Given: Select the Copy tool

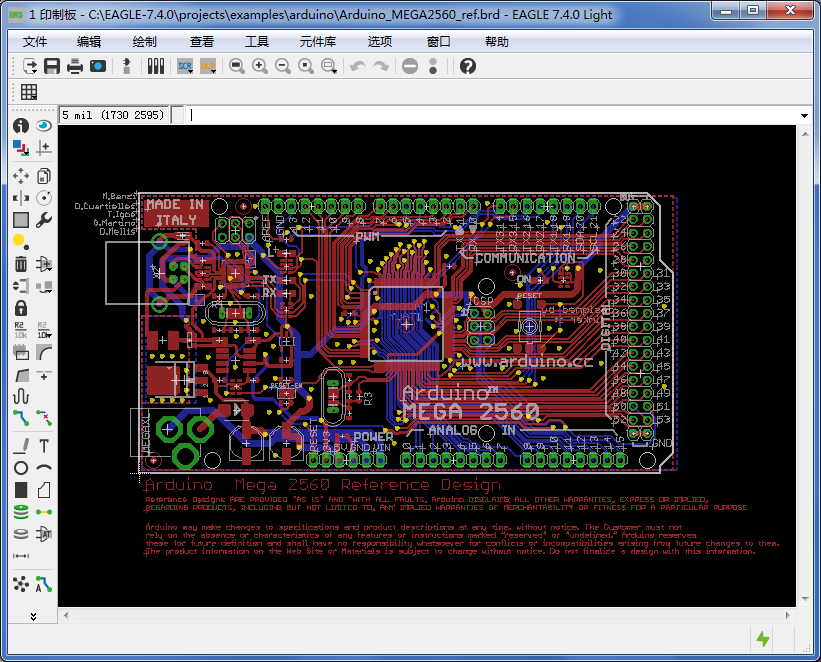Looking at the screenshot, I should point(44,176).
